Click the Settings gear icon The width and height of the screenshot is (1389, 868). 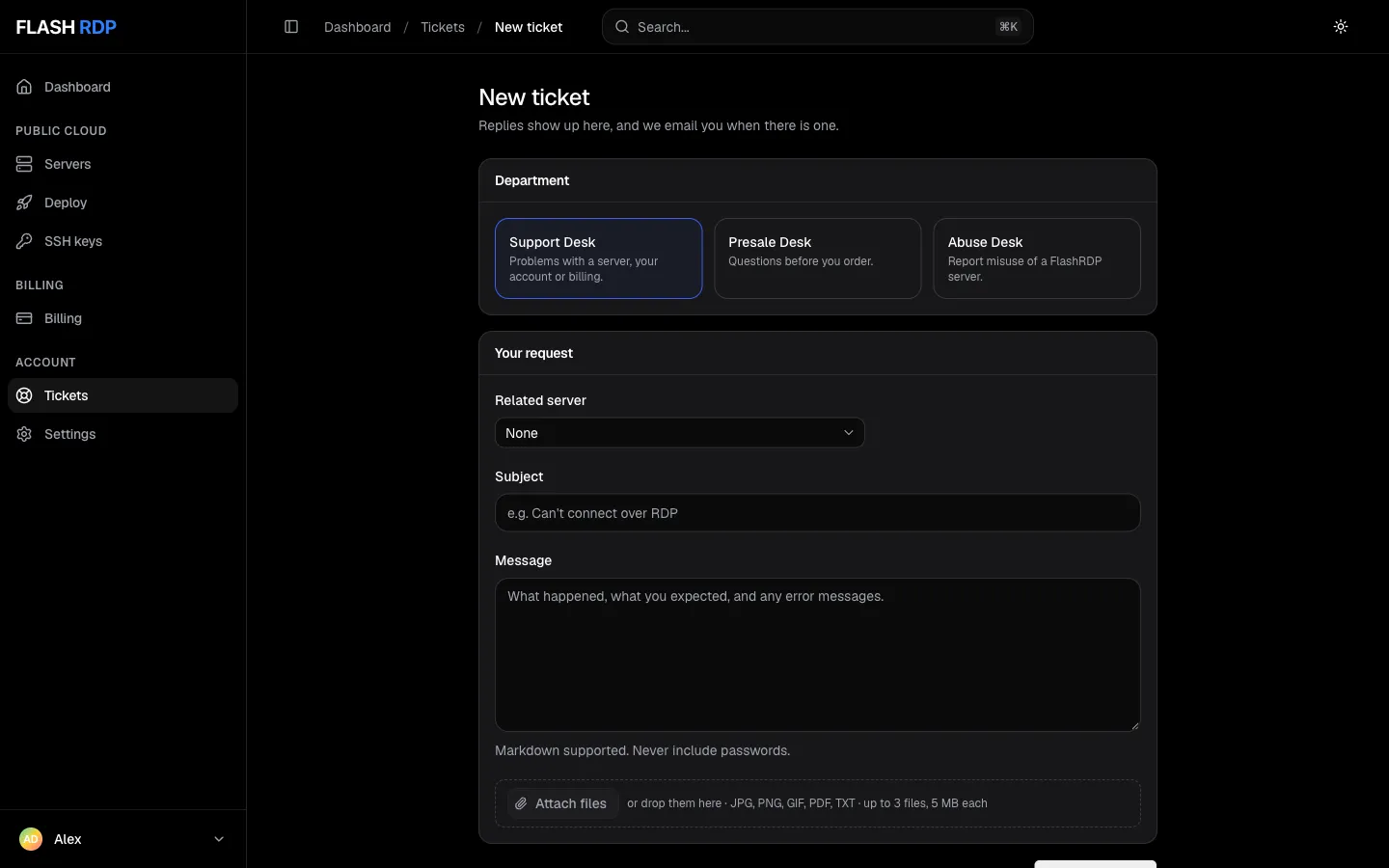[24, 434]
